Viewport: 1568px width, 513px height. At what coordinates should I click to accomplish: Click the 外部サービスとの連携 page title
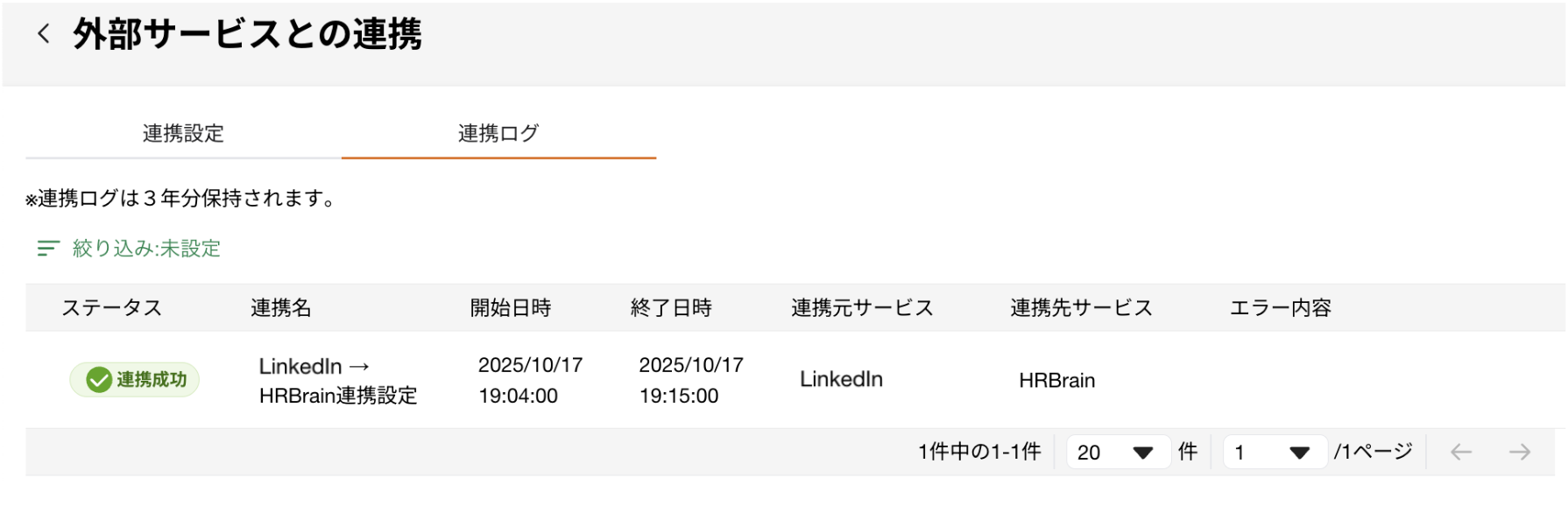(247, 34)
